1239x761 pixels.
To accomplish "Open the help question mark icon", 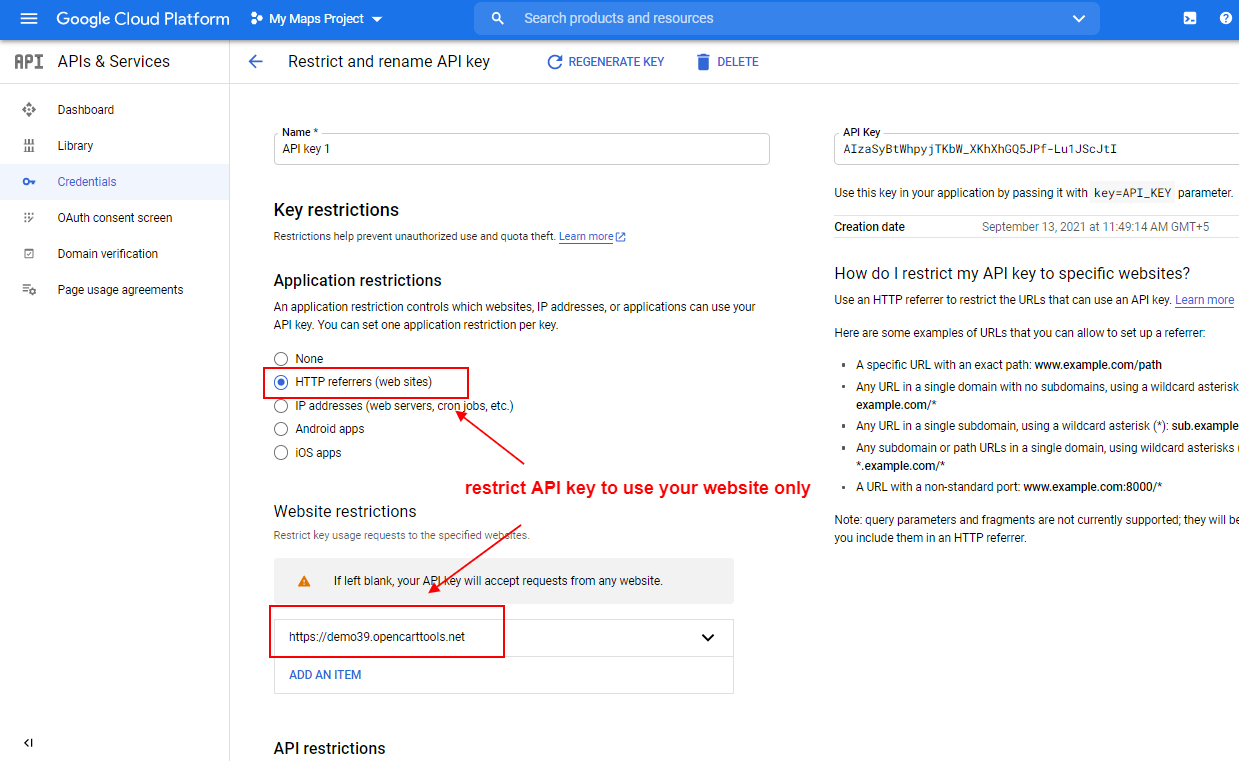I will click(1226, 18).
